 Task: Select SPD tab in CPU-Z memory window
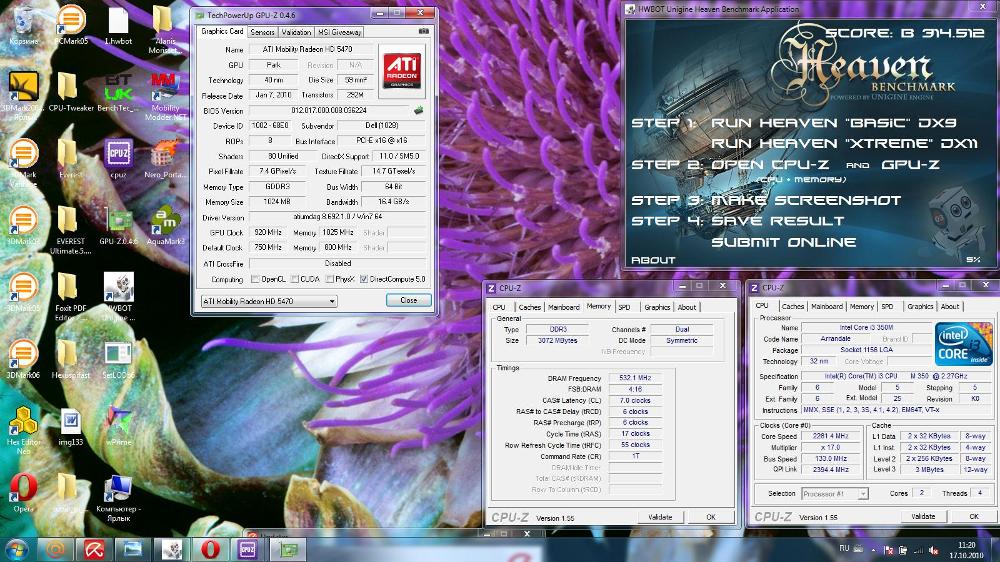tap(624, 307)
